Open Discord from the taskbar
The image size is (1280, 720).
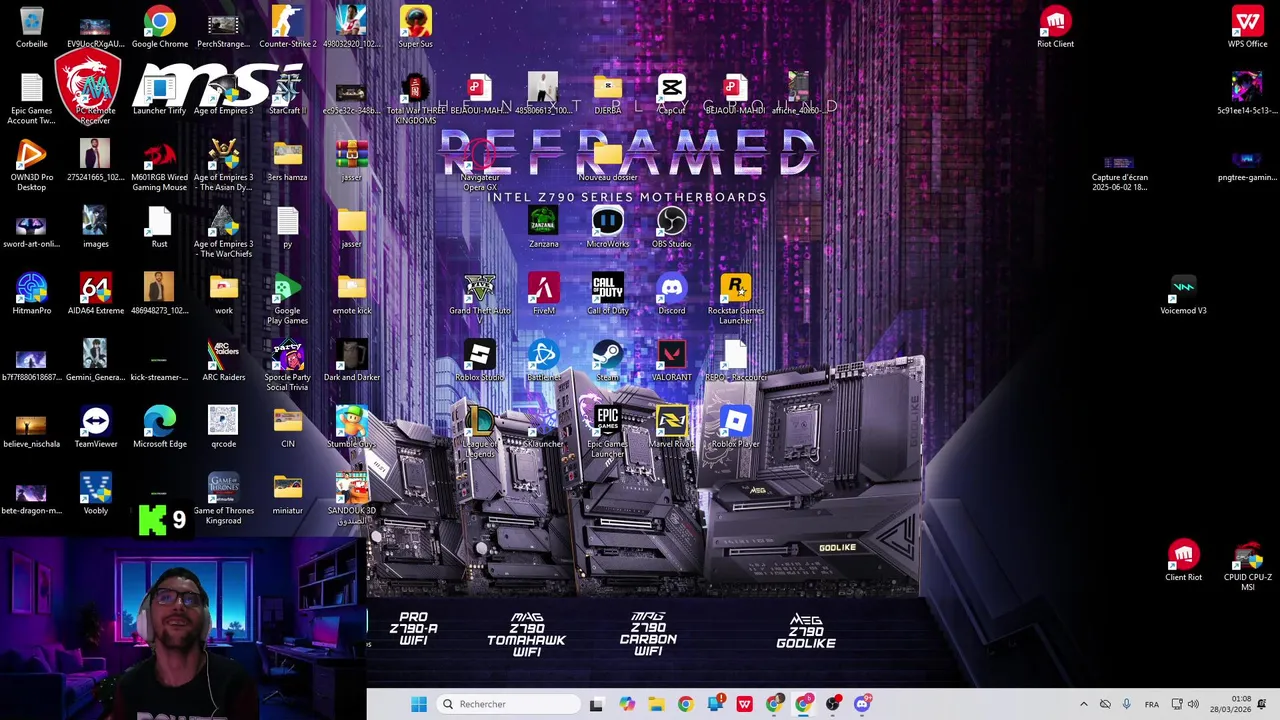click(862, 704)
